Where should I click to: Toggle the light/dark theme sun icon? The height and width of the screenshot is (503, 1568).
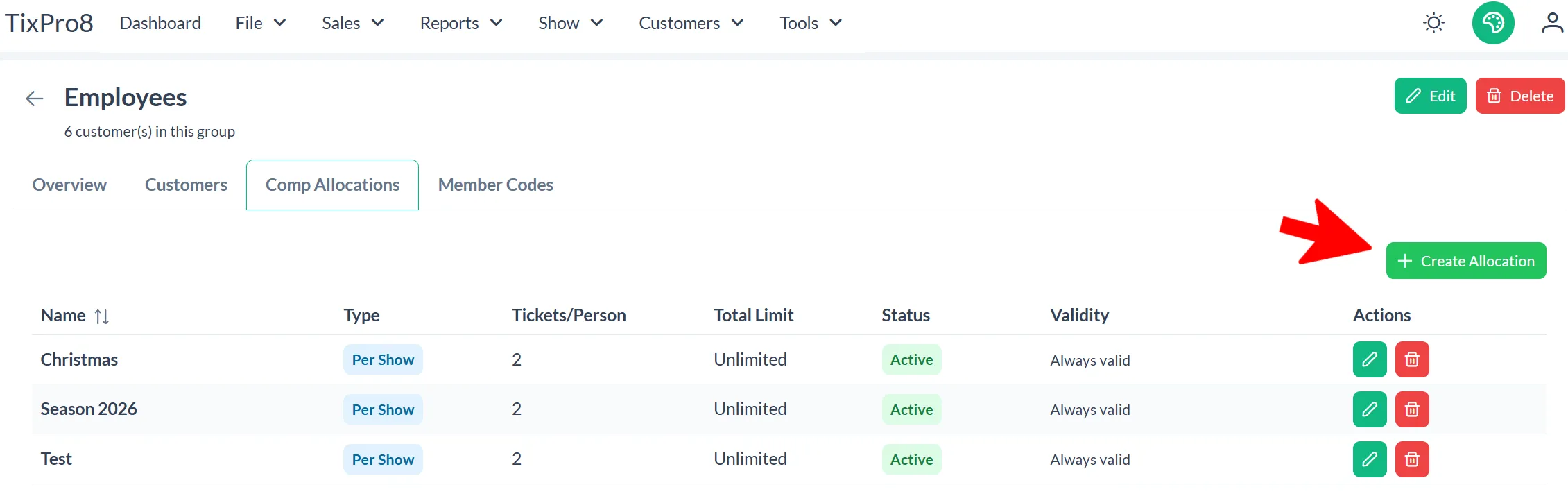click(1433, 23)
